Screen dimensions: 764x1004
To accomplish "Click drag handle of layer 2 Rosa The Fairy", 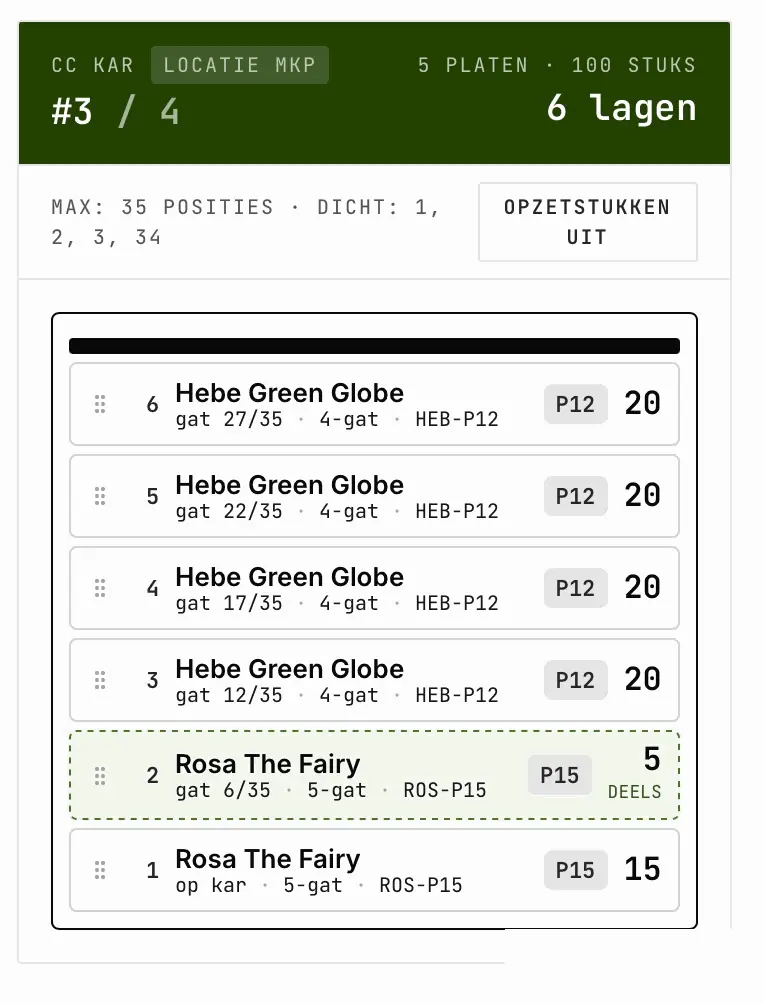I will (100, 775).
